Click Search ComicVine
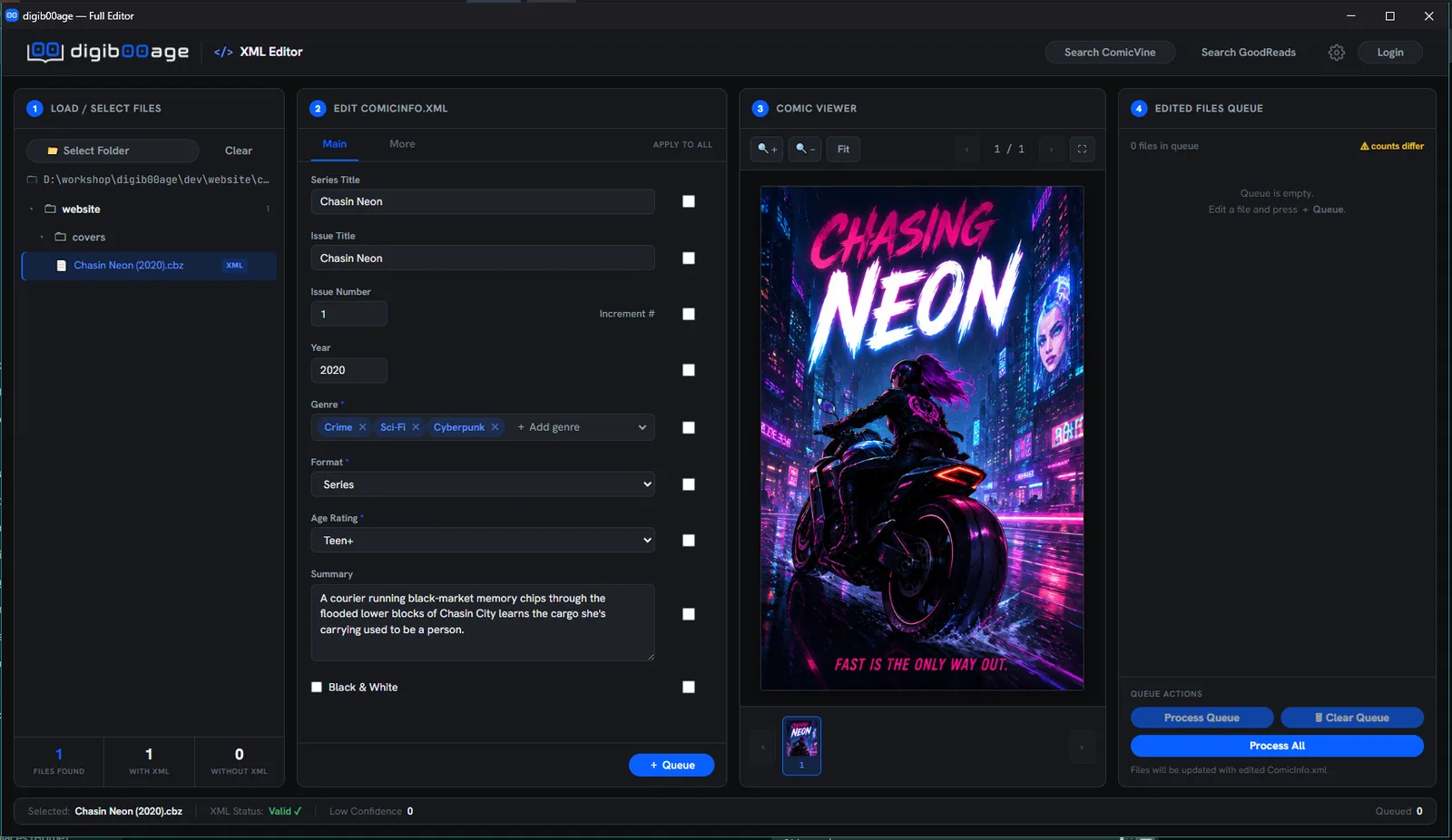1452x840 pixels. [1110, 53]
